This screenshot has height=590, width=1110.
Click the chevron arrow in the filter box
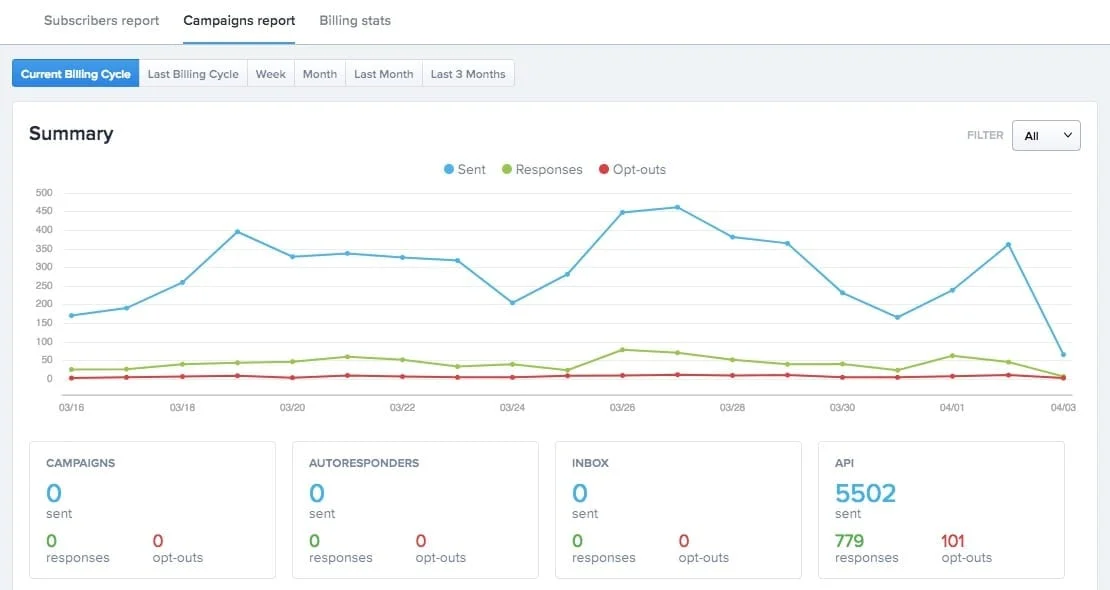1068,135
